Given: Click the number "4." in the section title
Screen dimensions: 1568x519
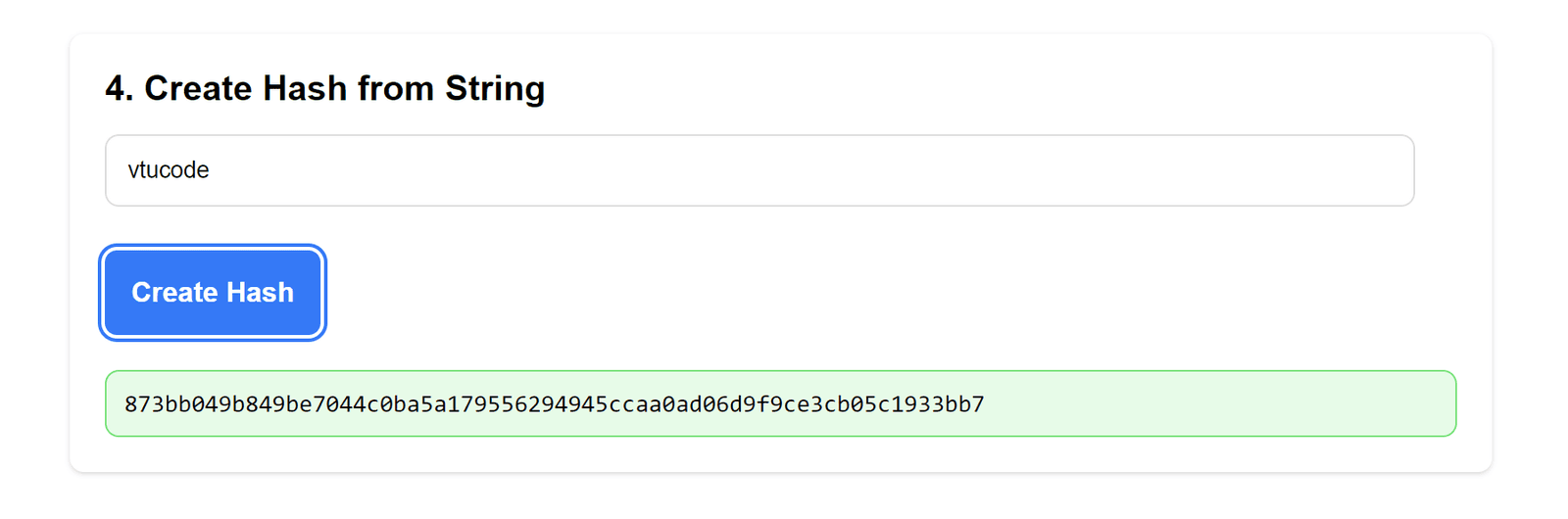Looking at the screenshot, I should coord(120,88).
